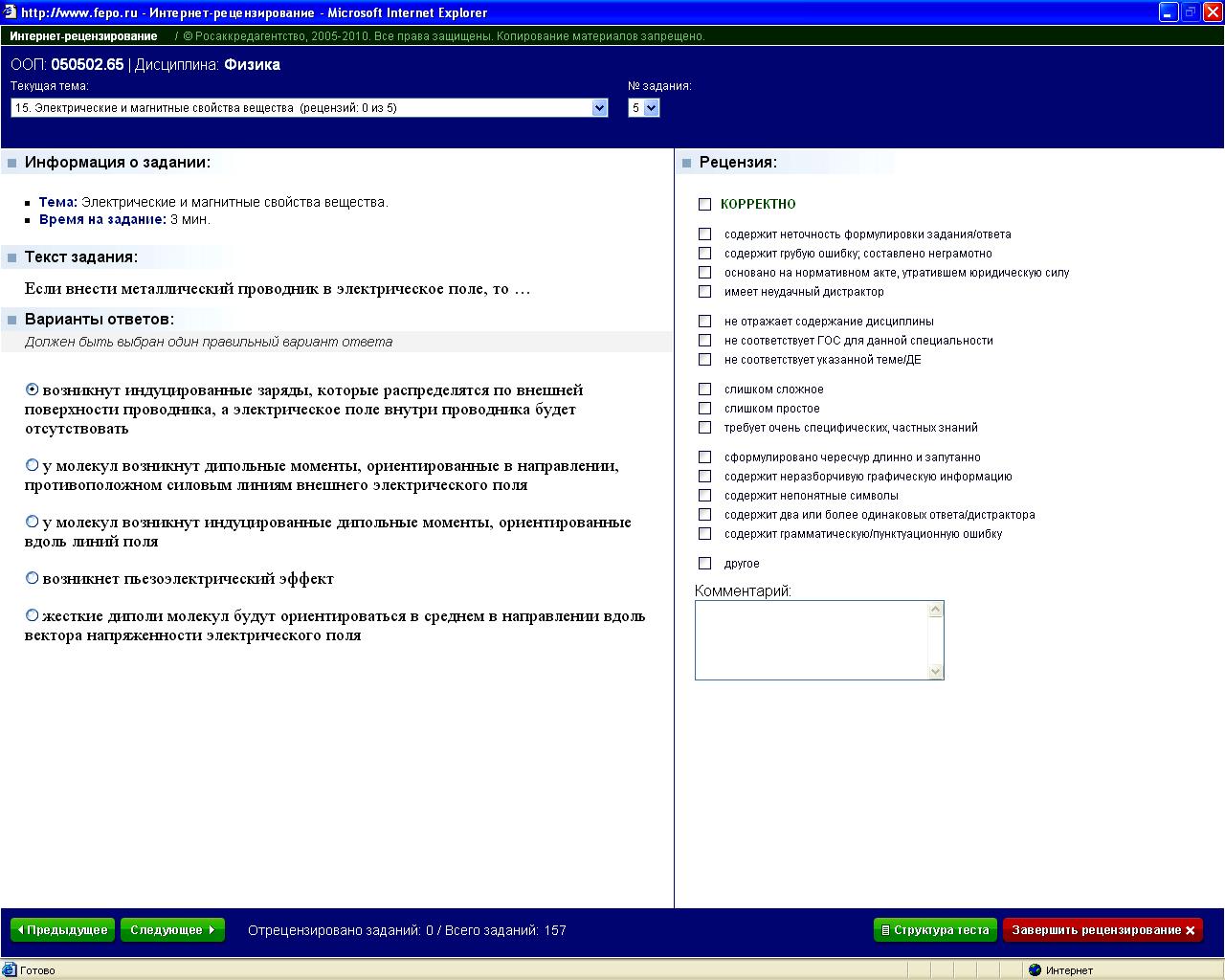Check 'сформулировано чересчур длинно и запутанно'

point(705,457)
